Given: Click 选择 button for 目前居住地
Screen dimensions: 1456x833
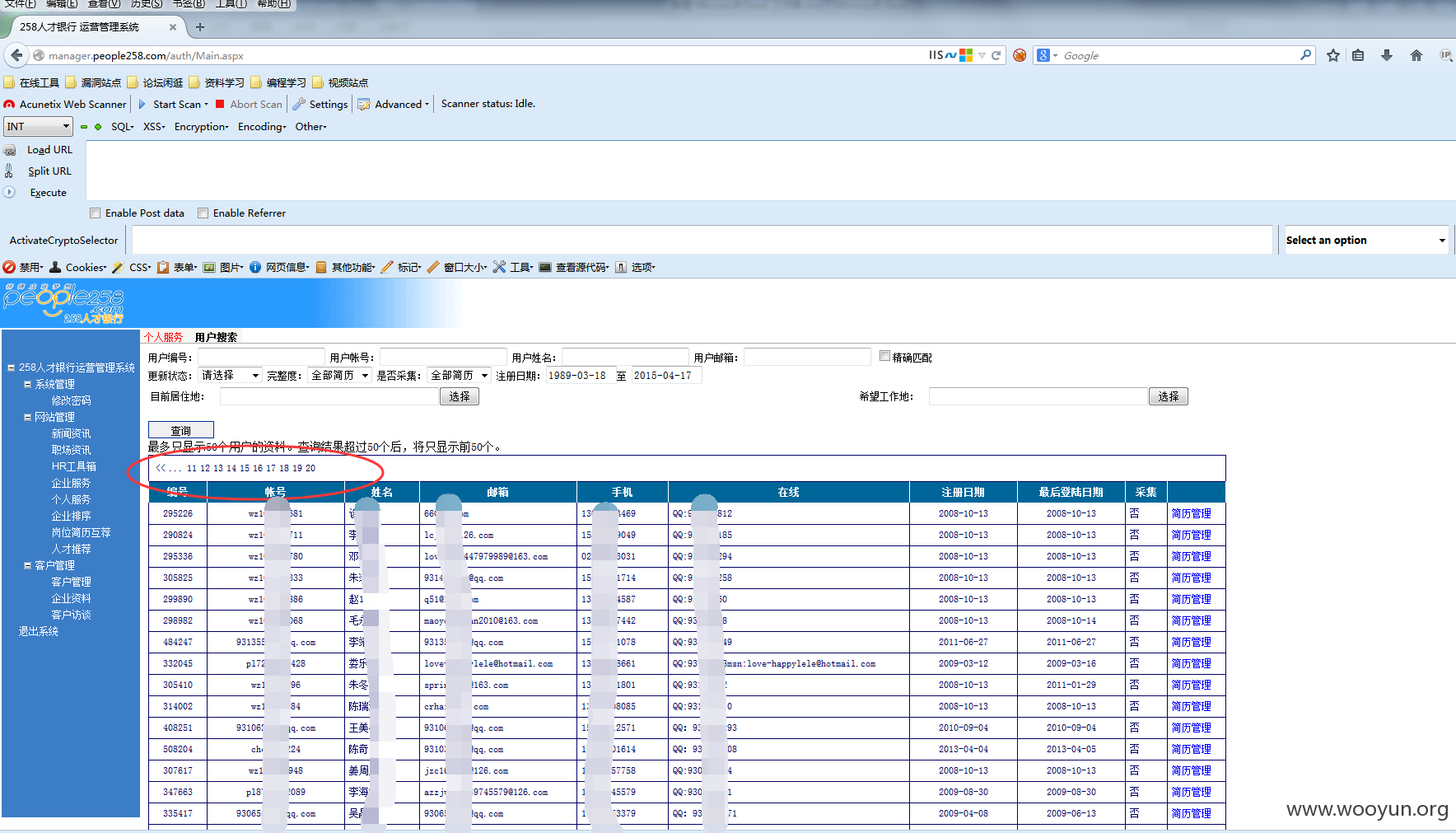Looking at the screenshot, I should (460, 396).
